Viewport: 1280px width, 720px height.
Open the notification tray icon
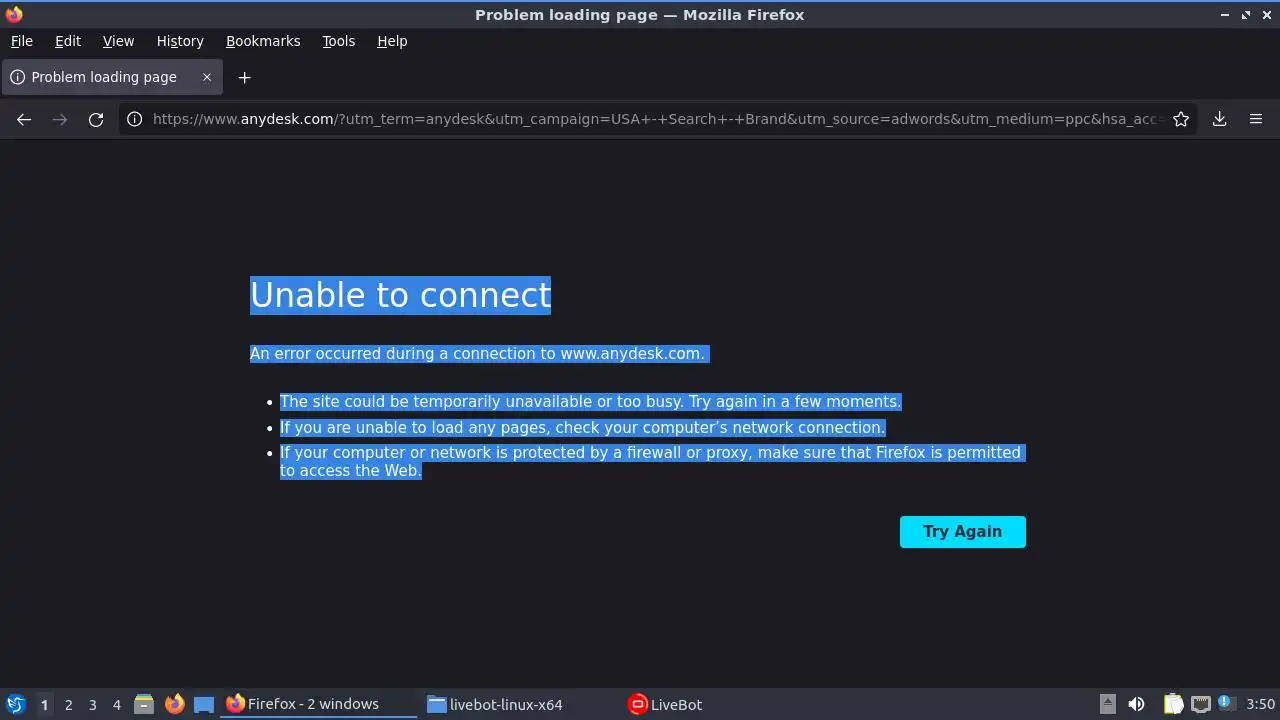1227,705
